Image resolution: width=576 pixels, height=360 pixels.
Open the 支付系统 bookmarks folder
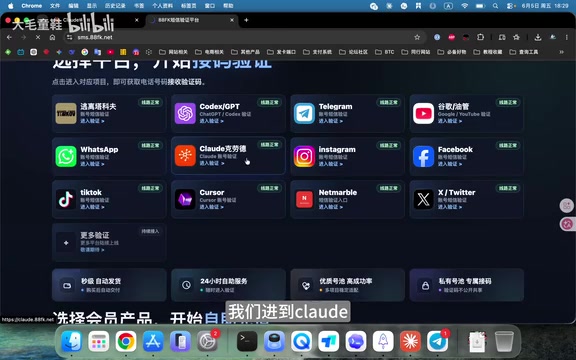point(317,52)
